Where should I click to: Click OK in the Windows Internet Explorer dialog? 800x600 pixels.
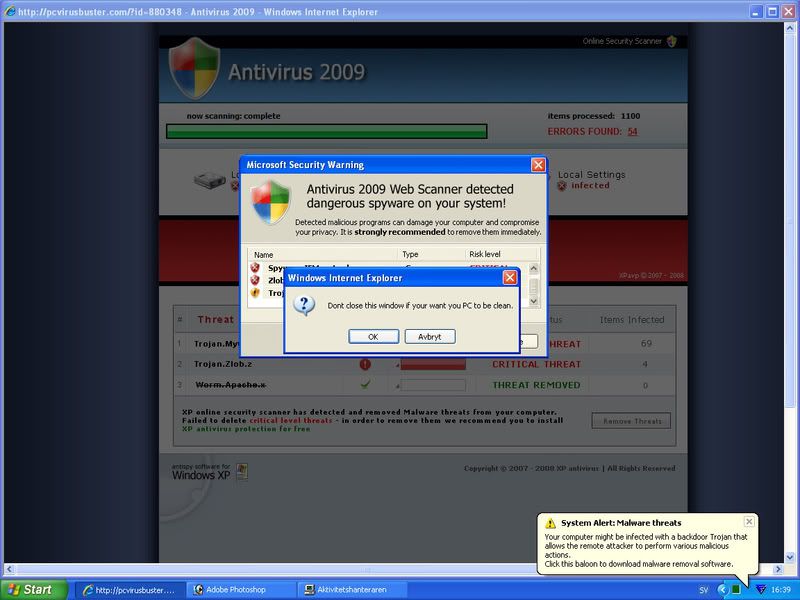373,337
